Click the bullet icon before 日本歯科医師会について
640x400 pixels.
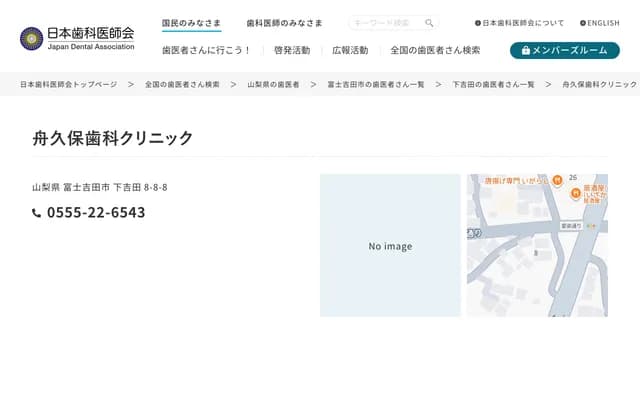click(x=478, y=23)
